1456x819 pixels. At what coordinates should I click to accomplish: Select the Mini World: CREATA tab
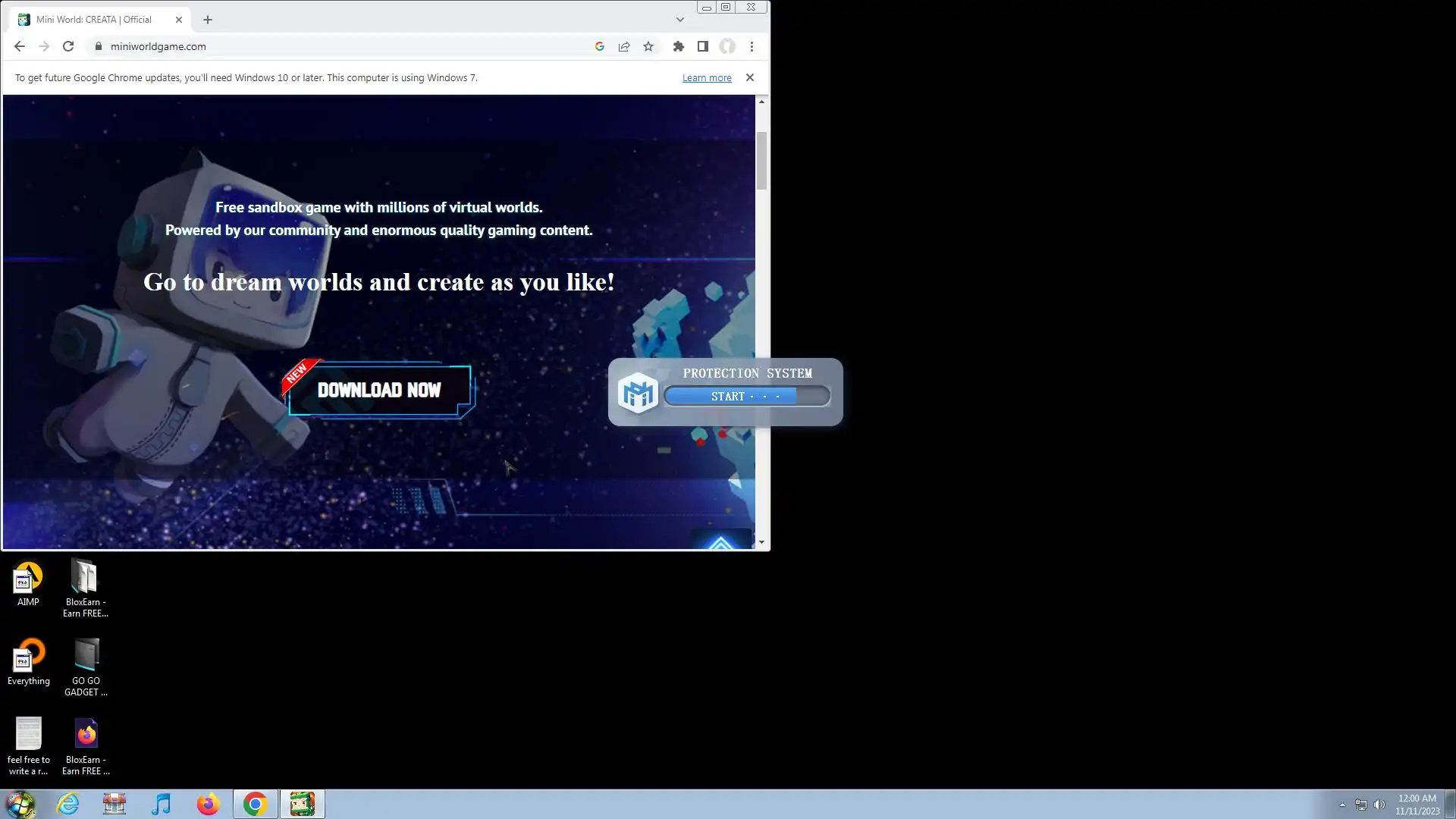94,20
